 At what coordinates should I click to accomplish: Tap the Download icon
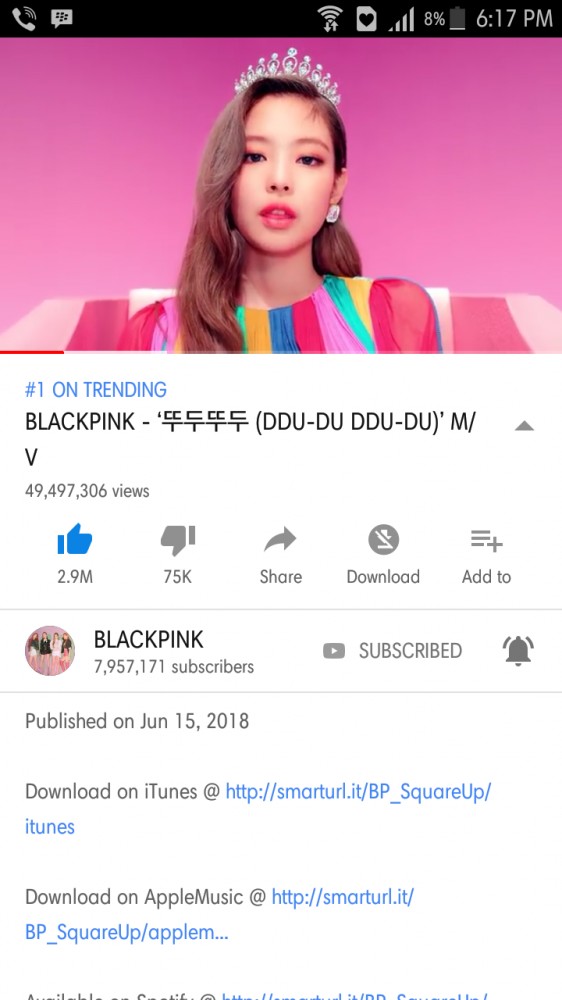click(x=383, y=540)
